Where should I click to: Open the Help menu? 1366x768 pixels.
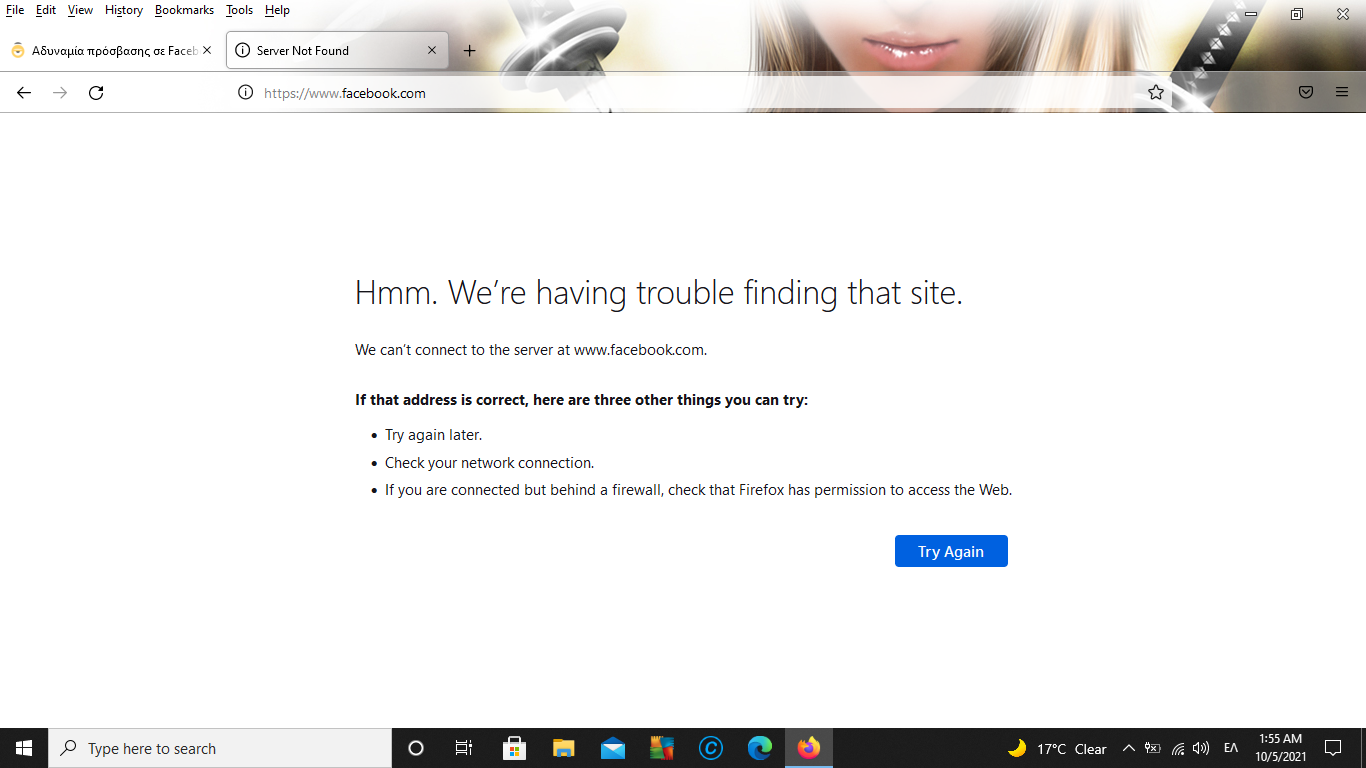click(277, 10)
